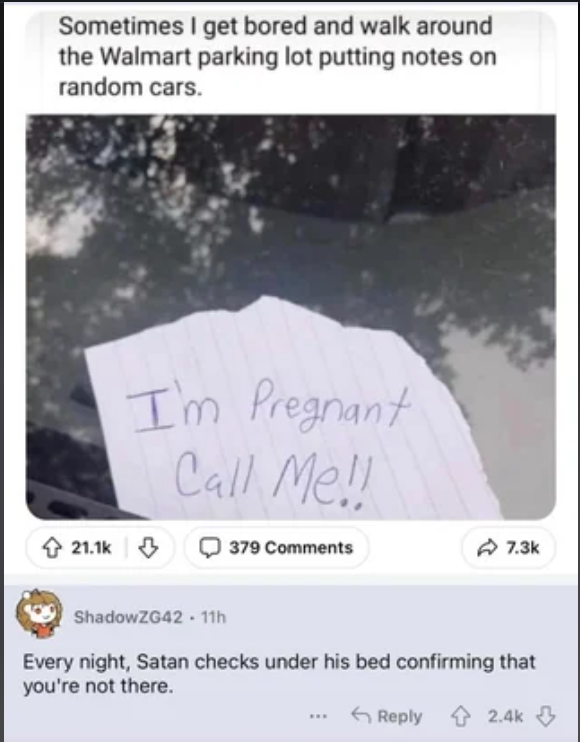
Task: Click the post title about Walmart notes
Action: [277, 56]
